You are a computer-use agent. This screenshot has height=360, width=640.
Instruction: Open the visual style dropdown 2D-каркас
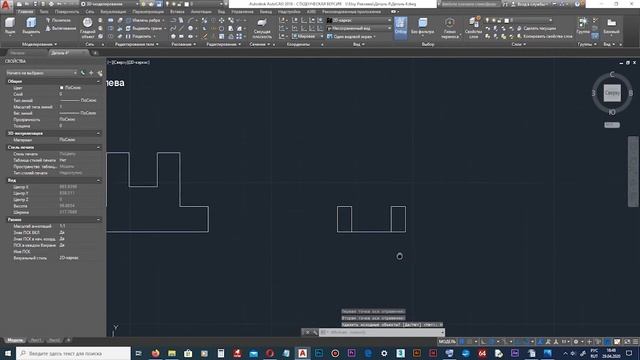click(359, 20)
